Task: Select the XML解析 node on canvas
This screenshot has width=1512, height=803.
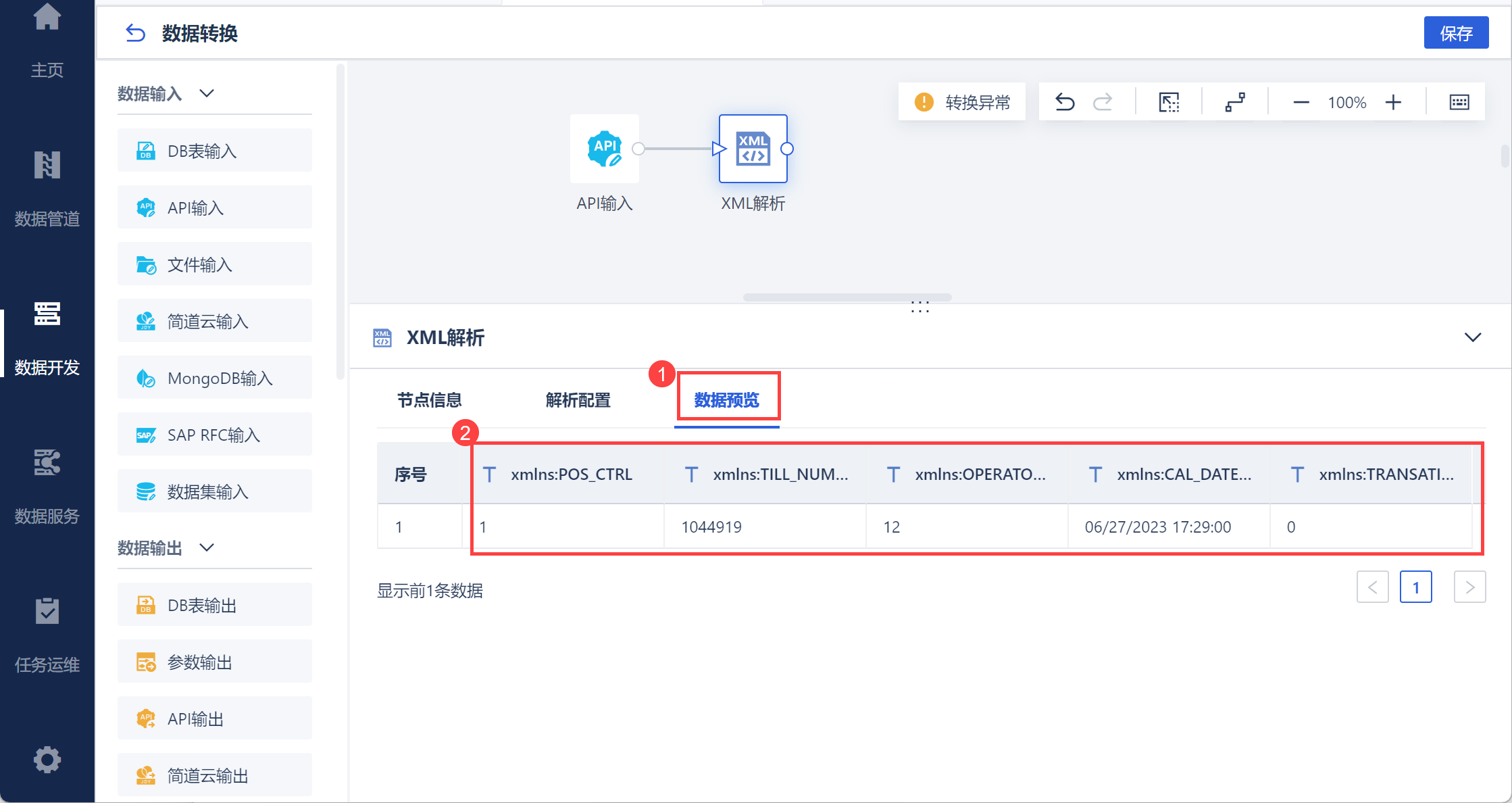Action: point(753,149)
